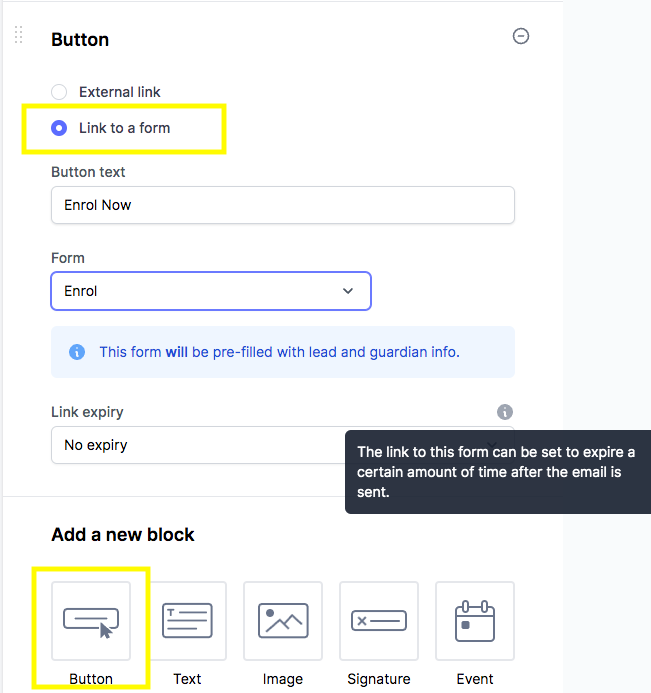Viewport: 651px width, 693px height.
Task: Add a Button block using its icon
Action: click(x=91, y=621)
